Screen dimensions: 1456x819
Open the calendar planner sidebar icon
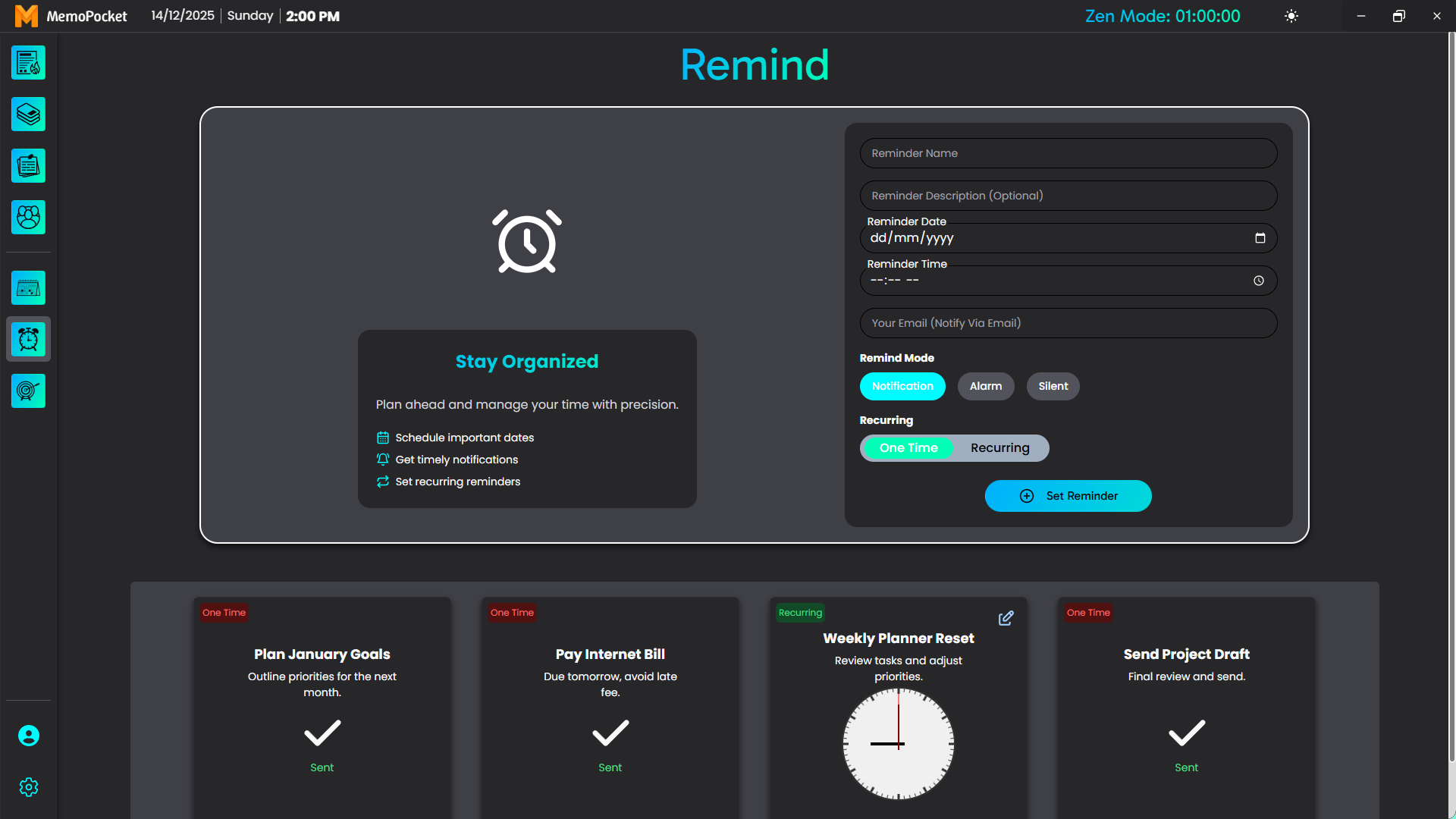pos(28,288)
